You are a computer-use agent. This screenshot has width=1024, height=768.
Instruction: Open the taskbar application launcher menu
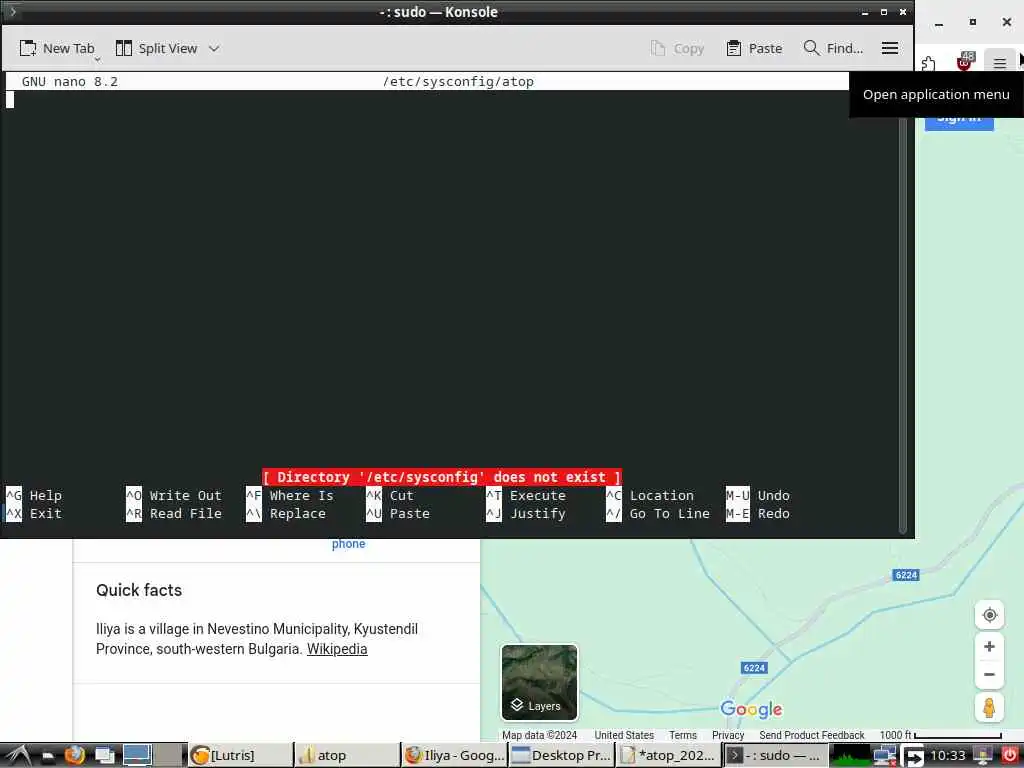tap(16, 756)
